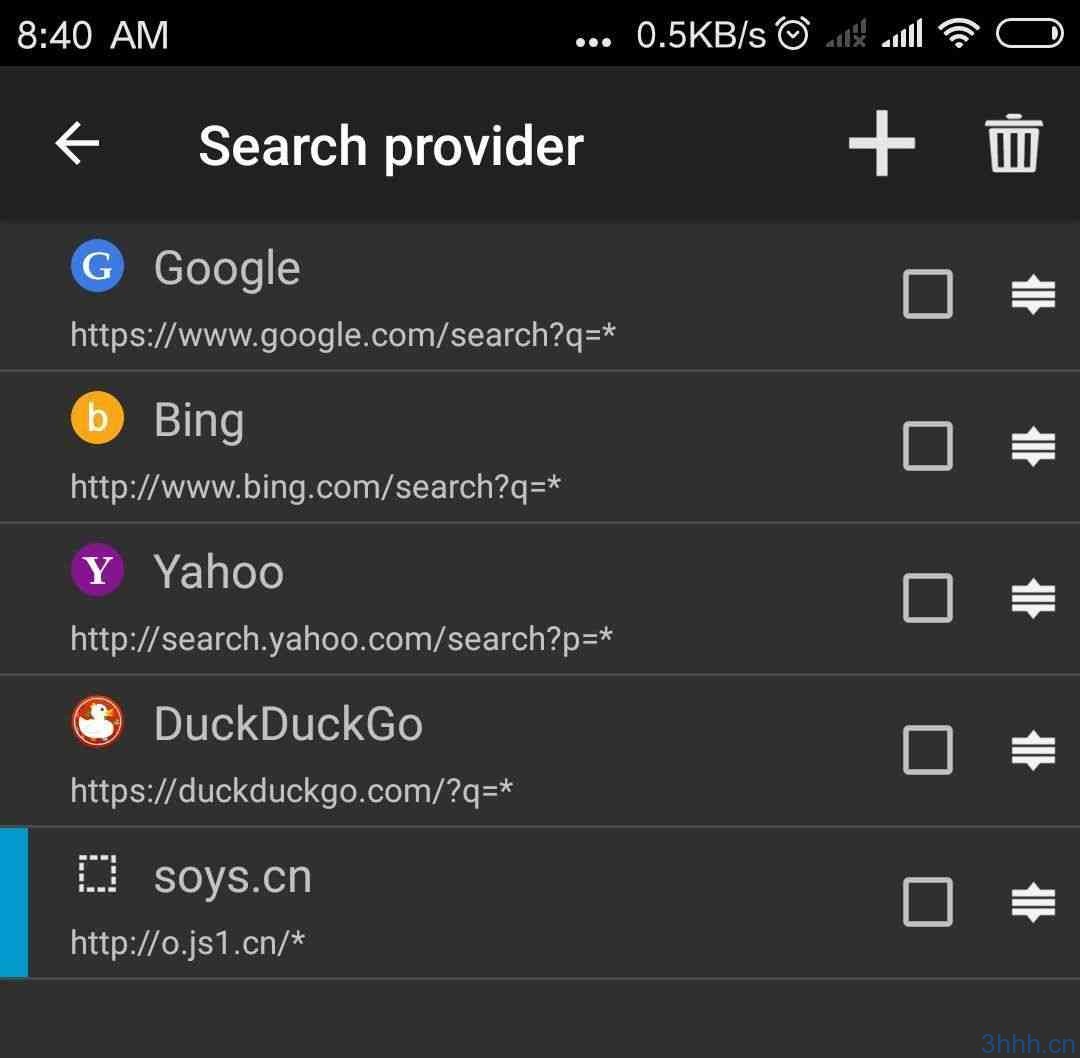The image size is (1080, 1058).
Task: Tap the back arrow icon
Action: tap(77, 144)
